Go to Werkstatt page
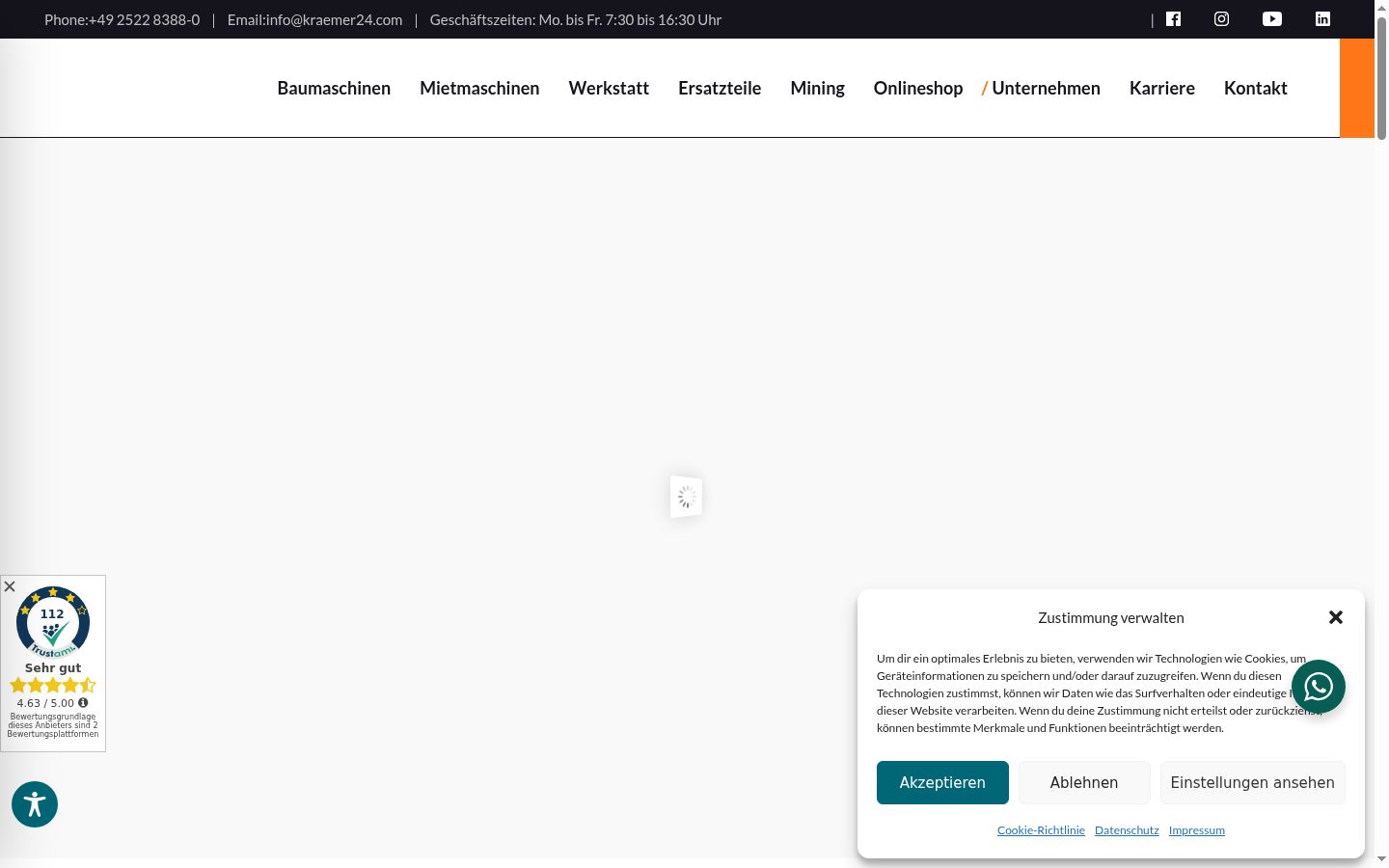Viewport: 1389px width, 868px height. point(609,88)
